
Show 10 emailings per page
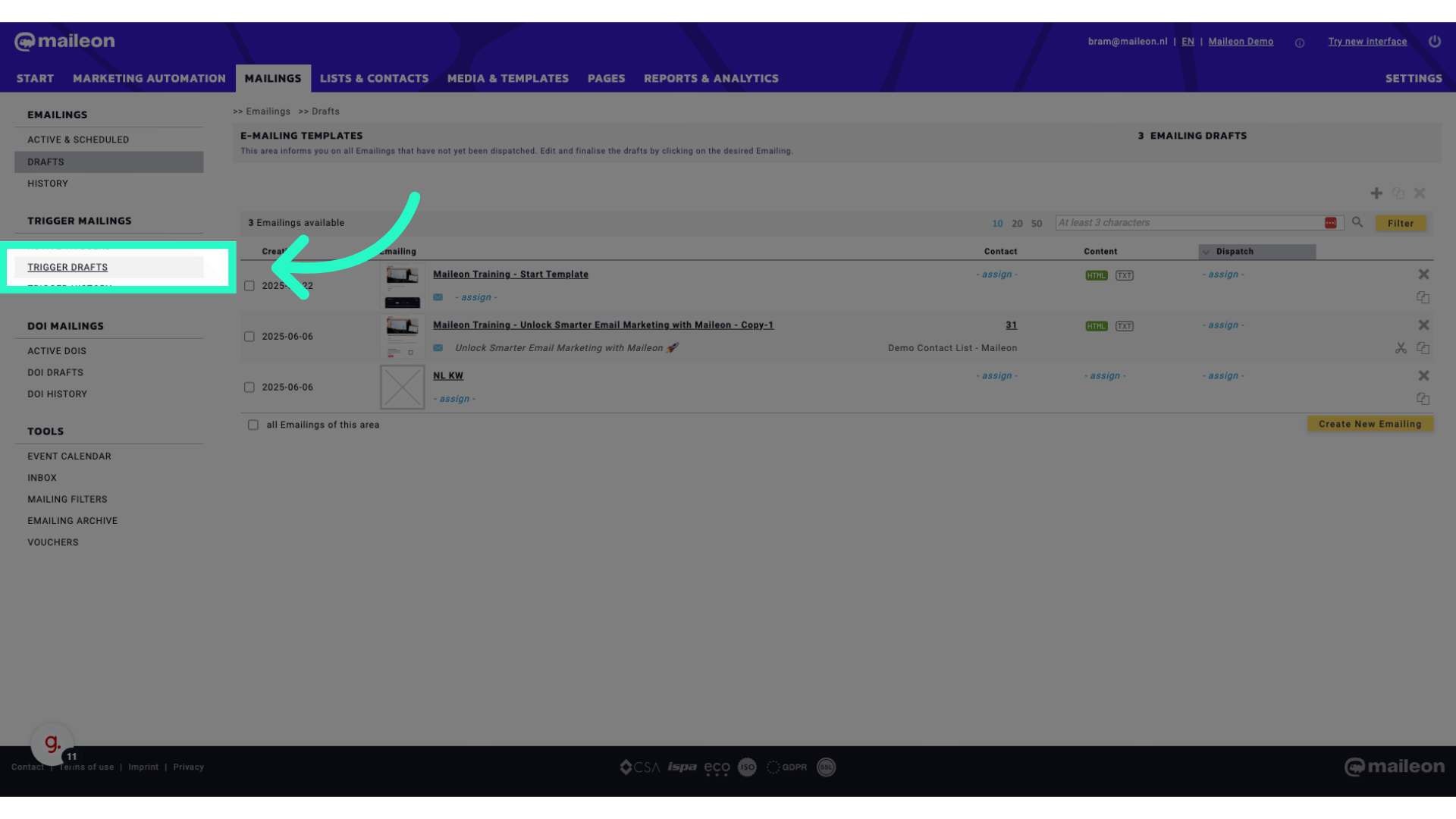(997, 224)
